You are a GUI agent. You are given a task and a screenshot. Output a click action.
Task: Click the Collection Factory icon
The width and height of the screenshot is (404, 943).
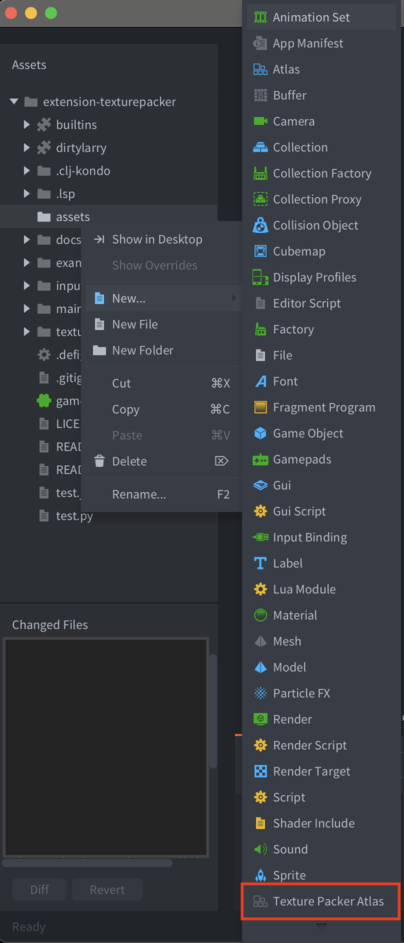click(260, 173)
